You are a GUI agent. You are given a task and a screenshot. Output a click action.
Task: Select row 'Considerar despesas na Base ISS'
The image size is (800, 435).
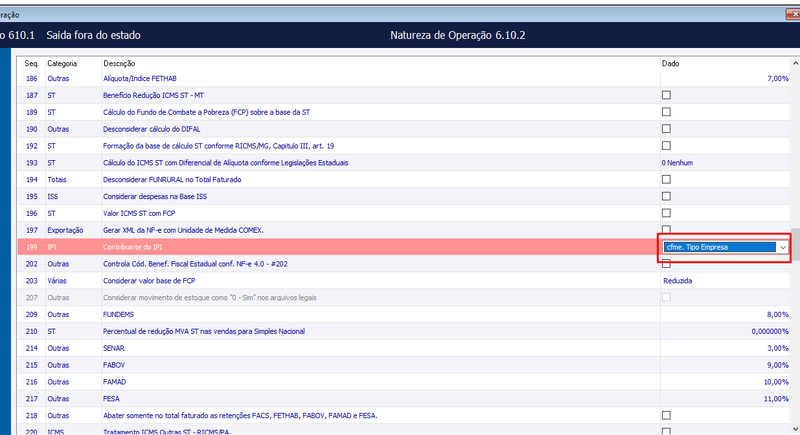pyautogui.click(x=403, y=196)
